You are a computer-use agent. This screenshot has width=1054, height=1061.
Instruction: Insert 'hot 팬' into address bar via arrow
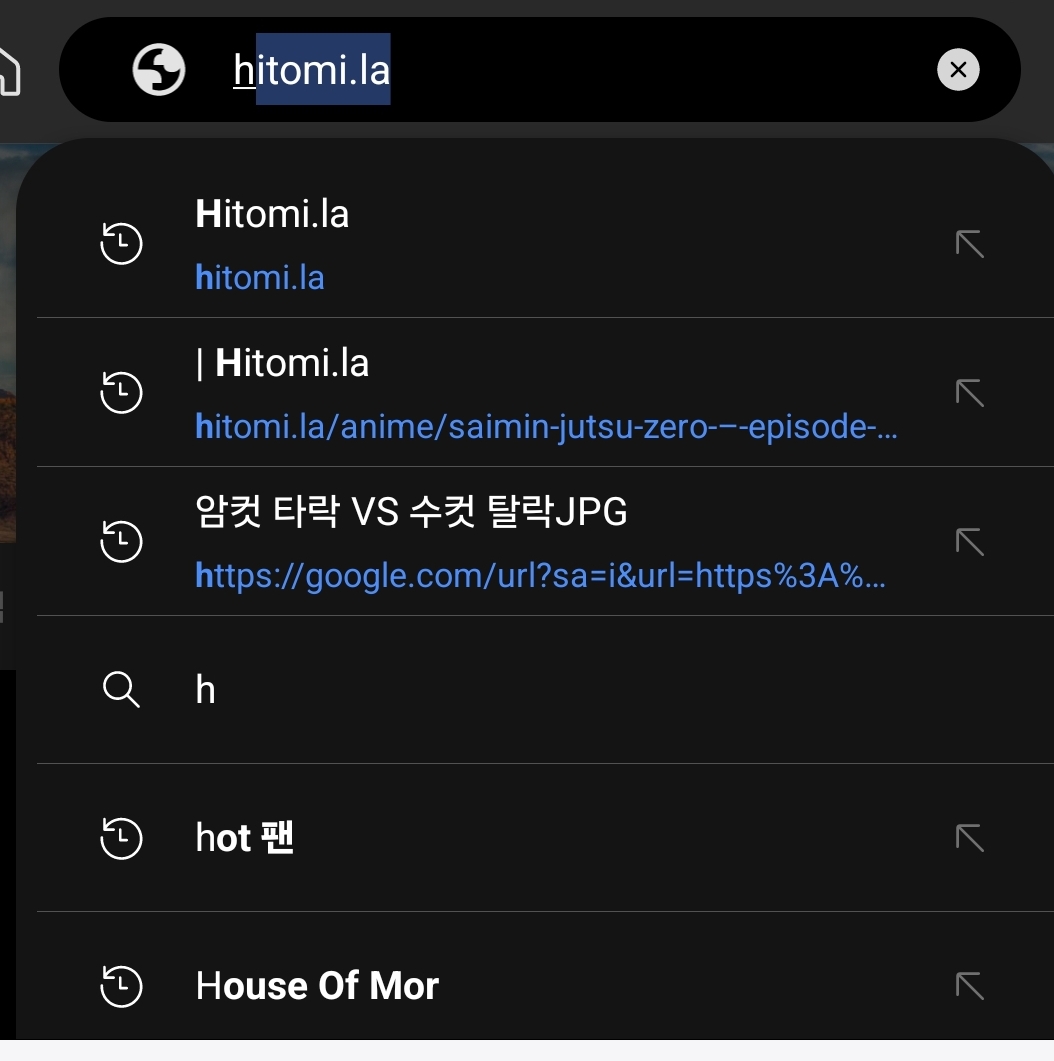[x=969, y=838]
